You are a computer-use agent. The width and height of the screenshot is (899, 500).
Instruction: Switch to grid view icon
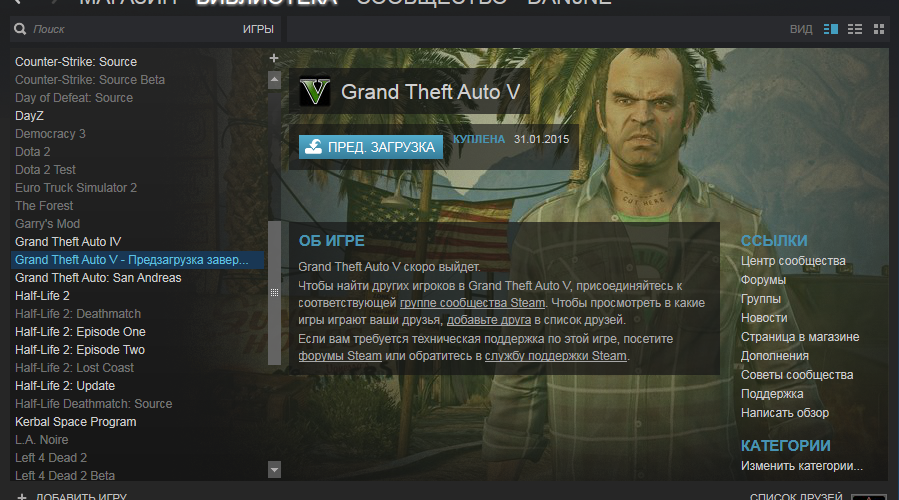879,29
